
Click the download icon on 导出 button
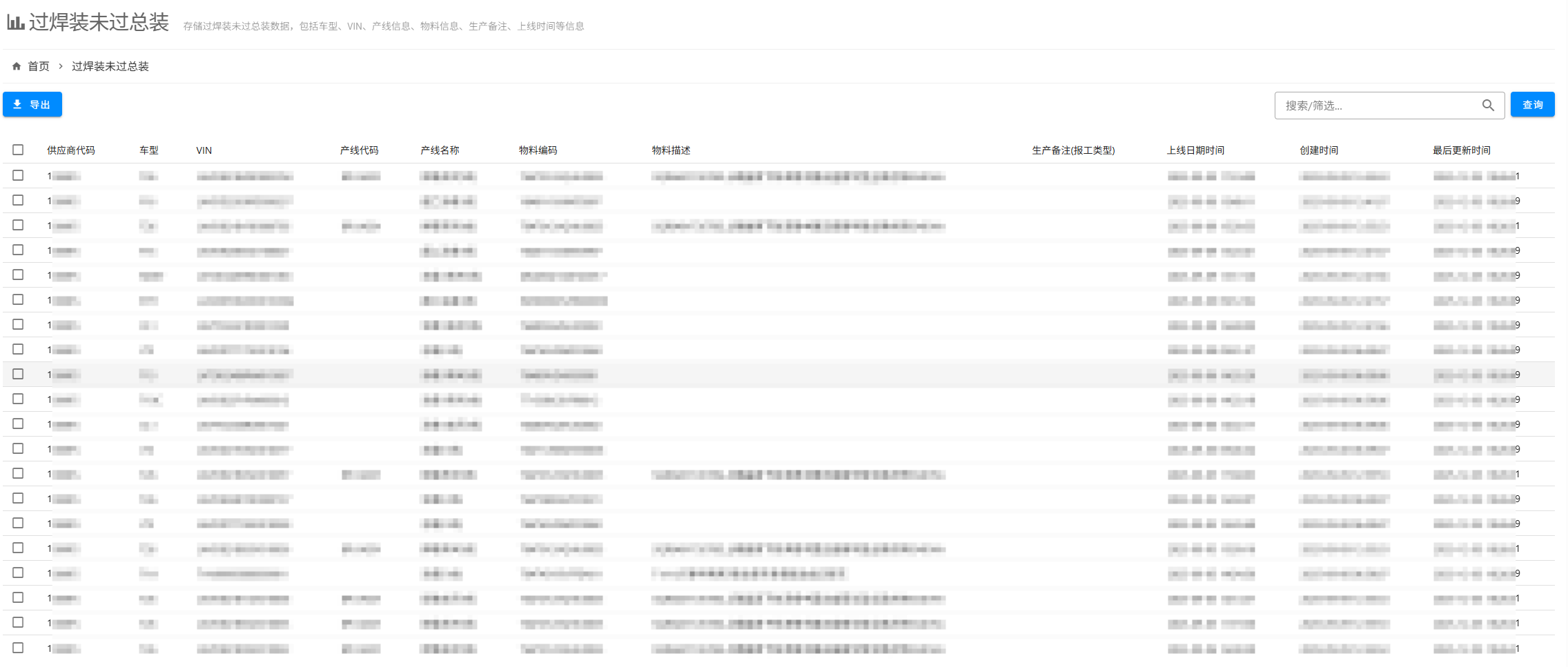pyautogui.click(x=18, y=105)
